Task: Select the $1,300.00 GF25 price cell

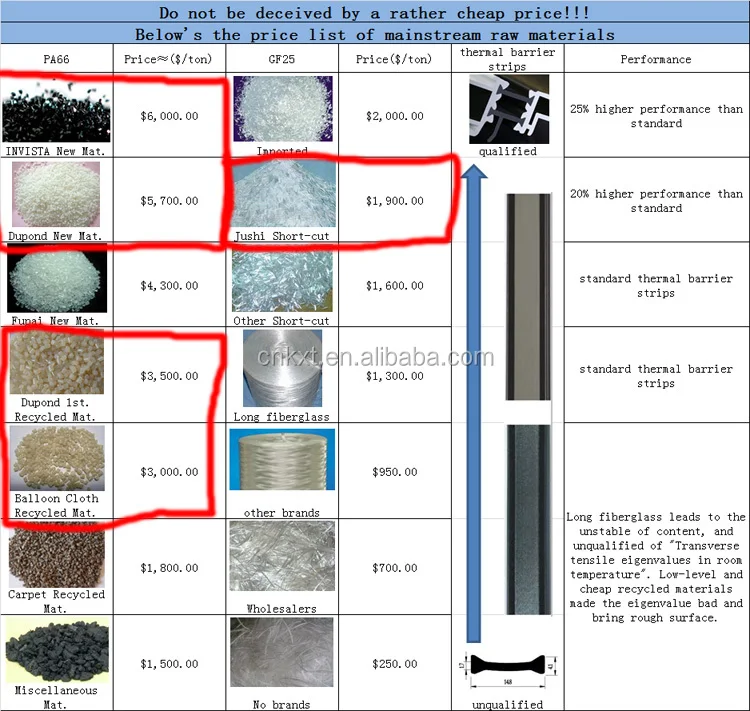Action: click(x=395, y=376)
